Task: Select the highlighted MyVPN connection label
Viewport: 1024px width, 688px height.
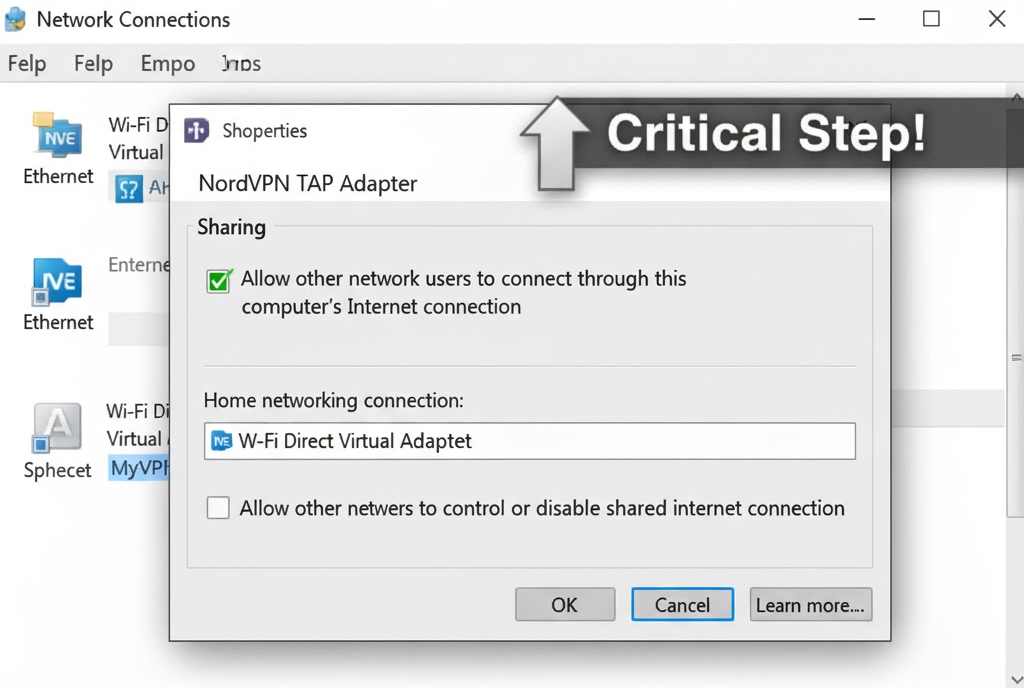Action: pos(139,468)
